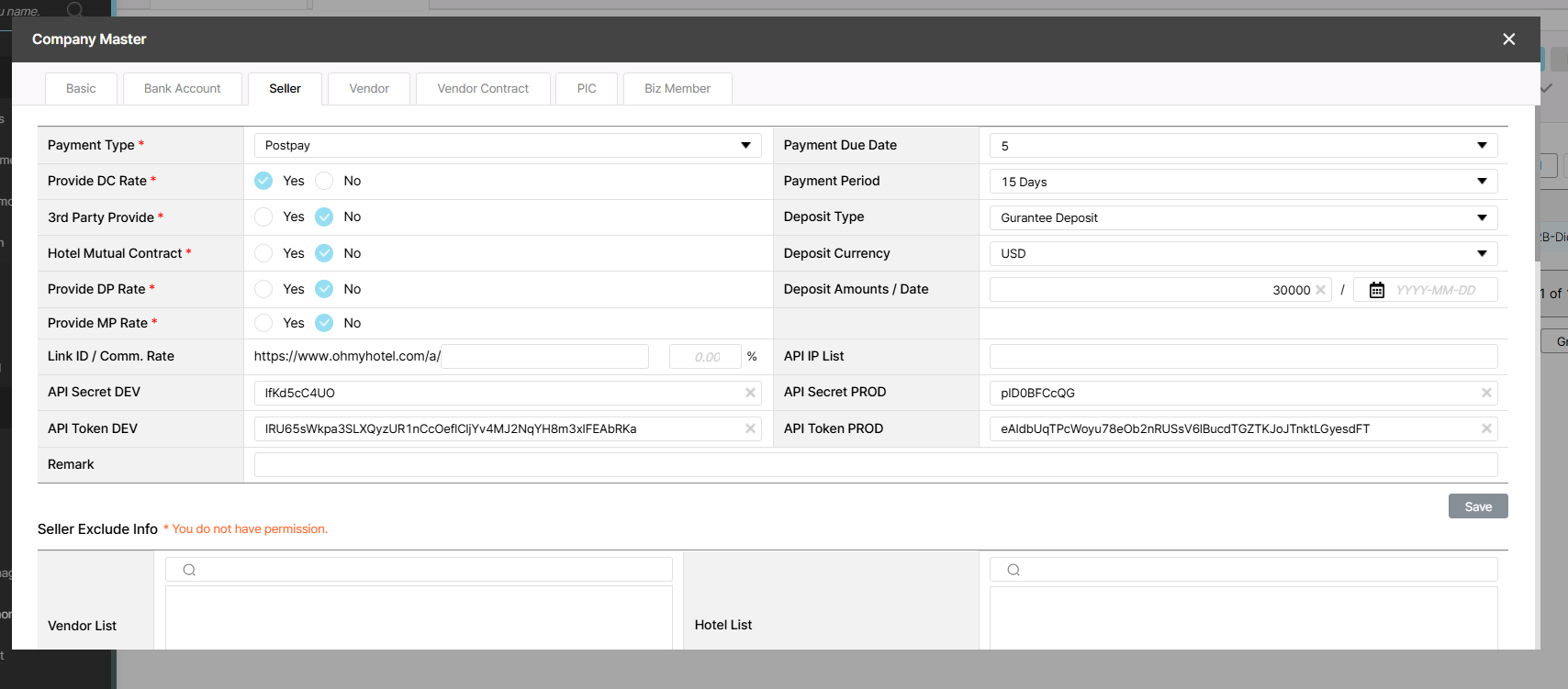The width and height of the screenshot is (1568, 689).
Task: Open the Vendor Contract tab
Action: (x=483, y=89)
